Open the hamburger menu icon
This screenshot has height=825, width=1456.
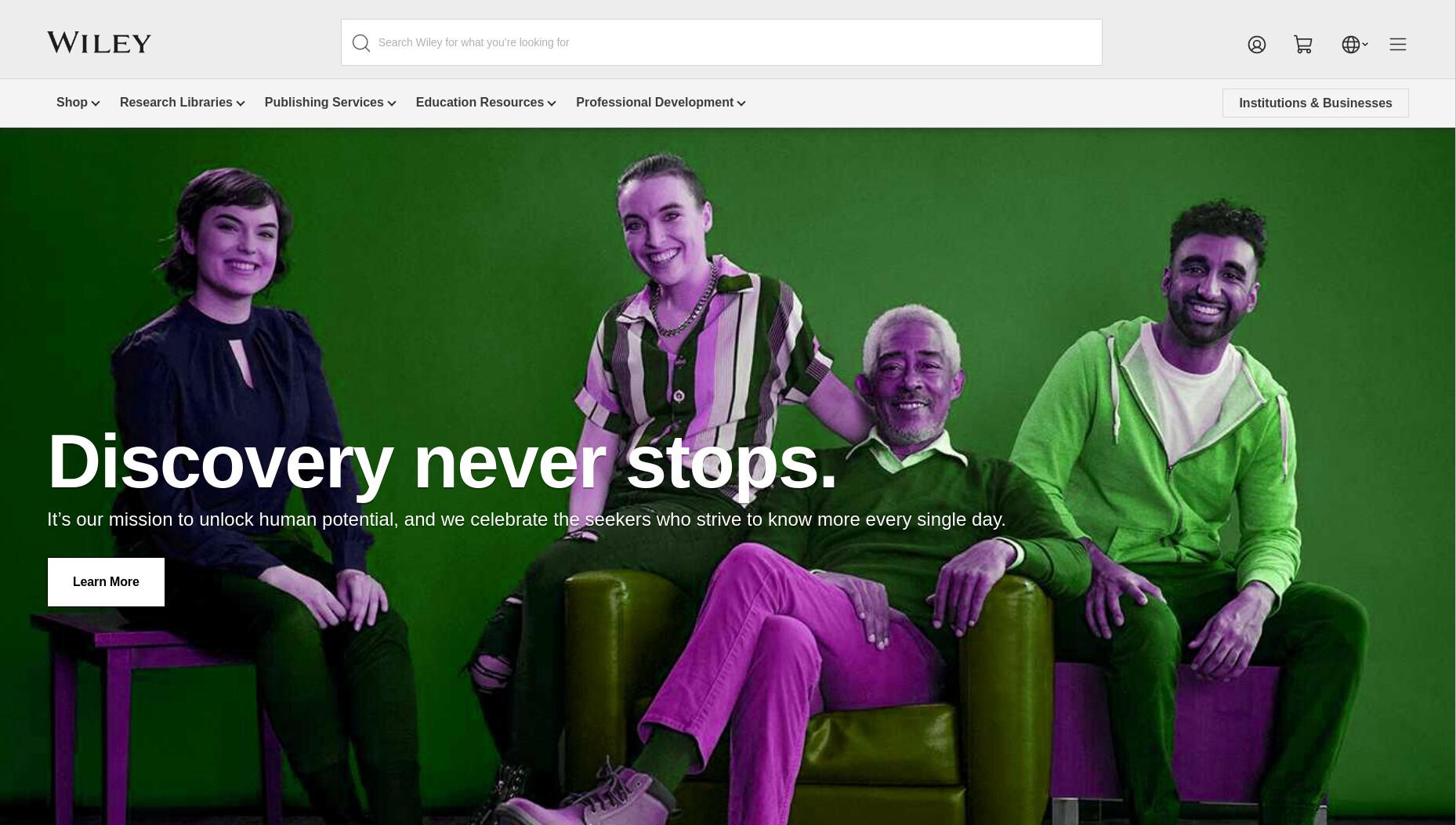(x=1398, y=45)
